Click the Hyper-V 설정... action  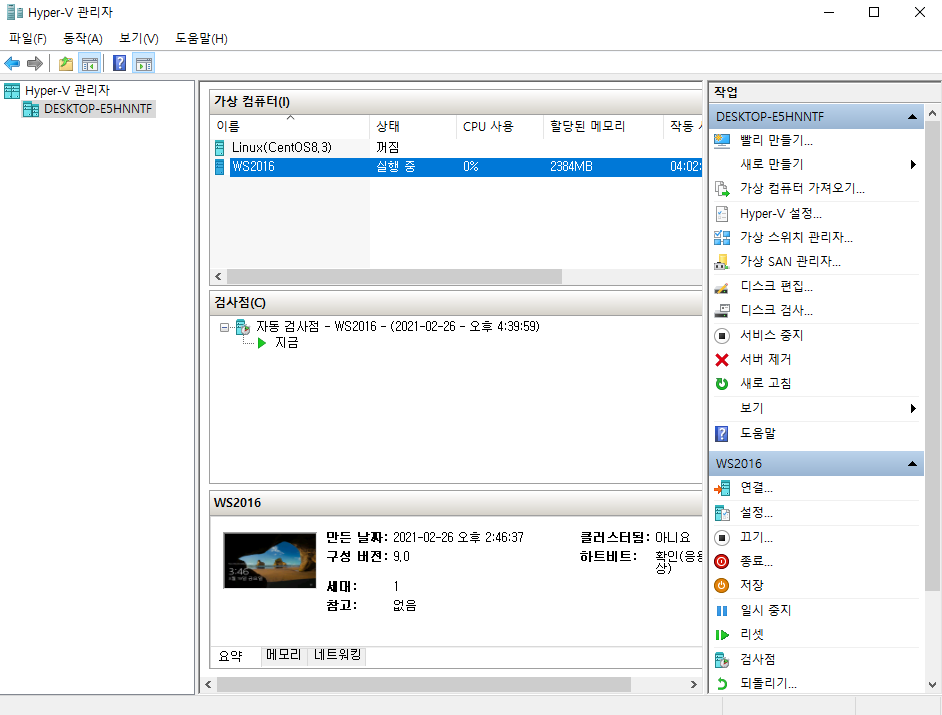point(780,214)
